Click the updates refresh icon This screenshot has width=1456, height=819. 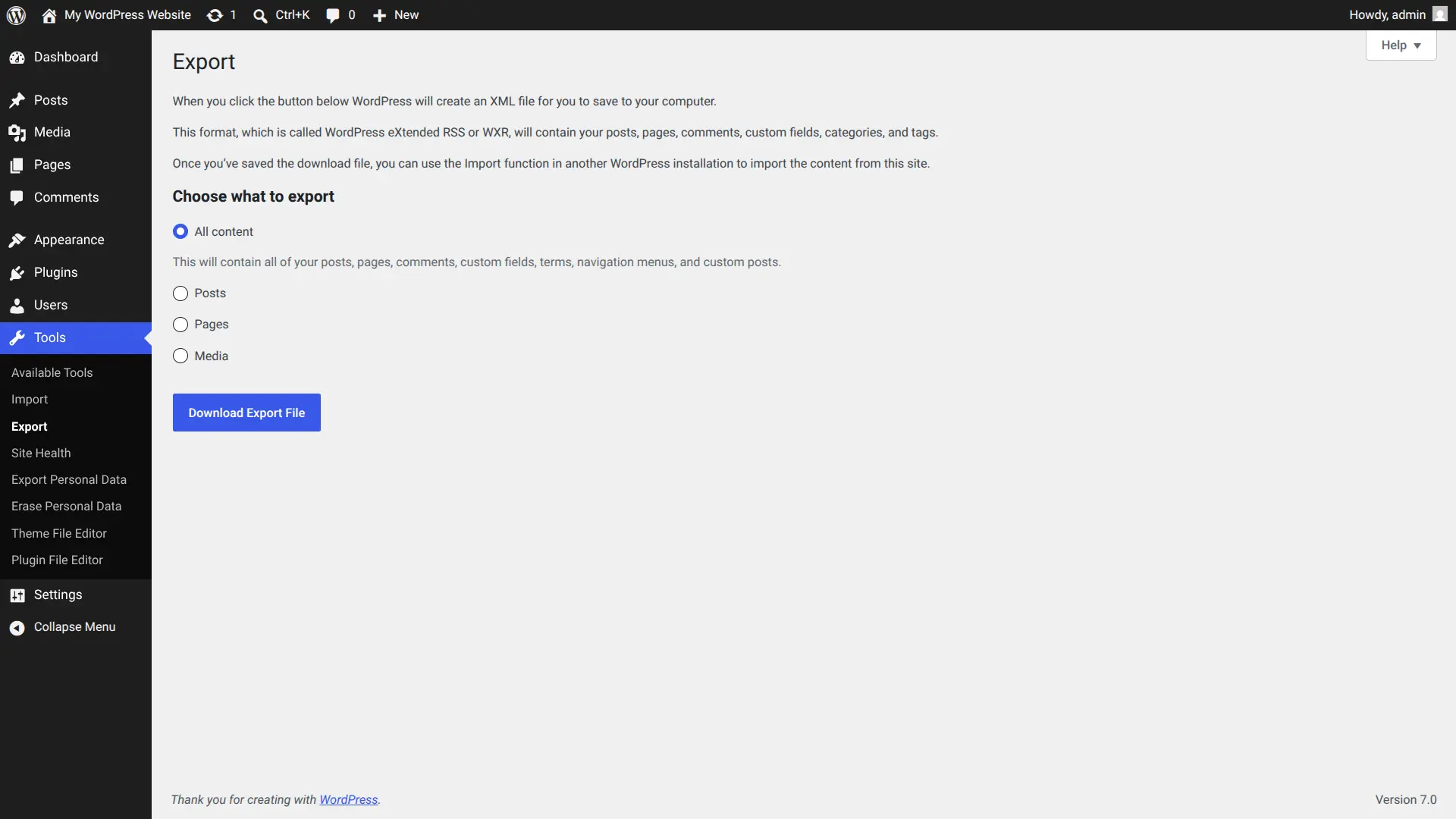tap(215, 15)
